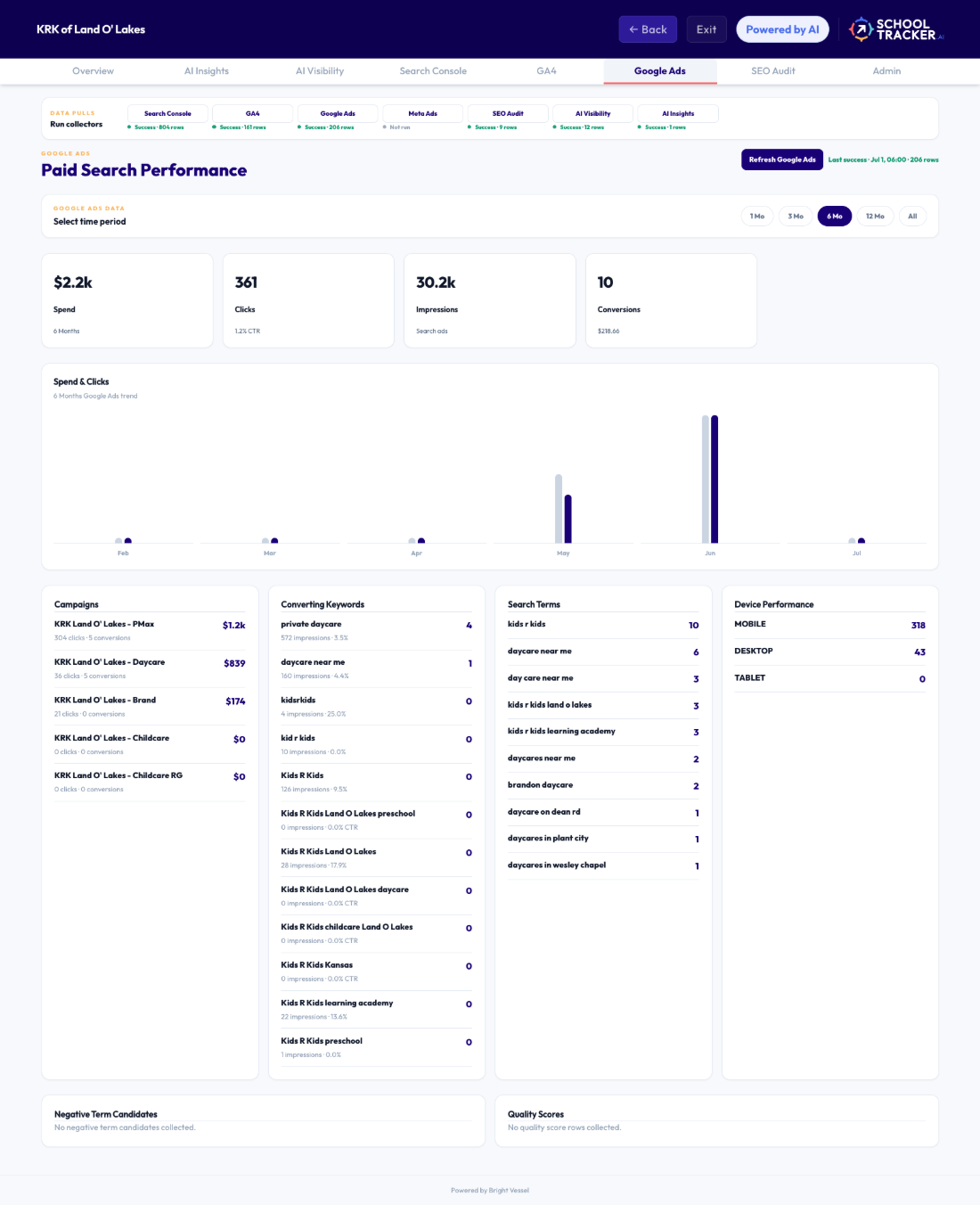
Task: Click the 10 Conversions card
Action: (671, 300)
